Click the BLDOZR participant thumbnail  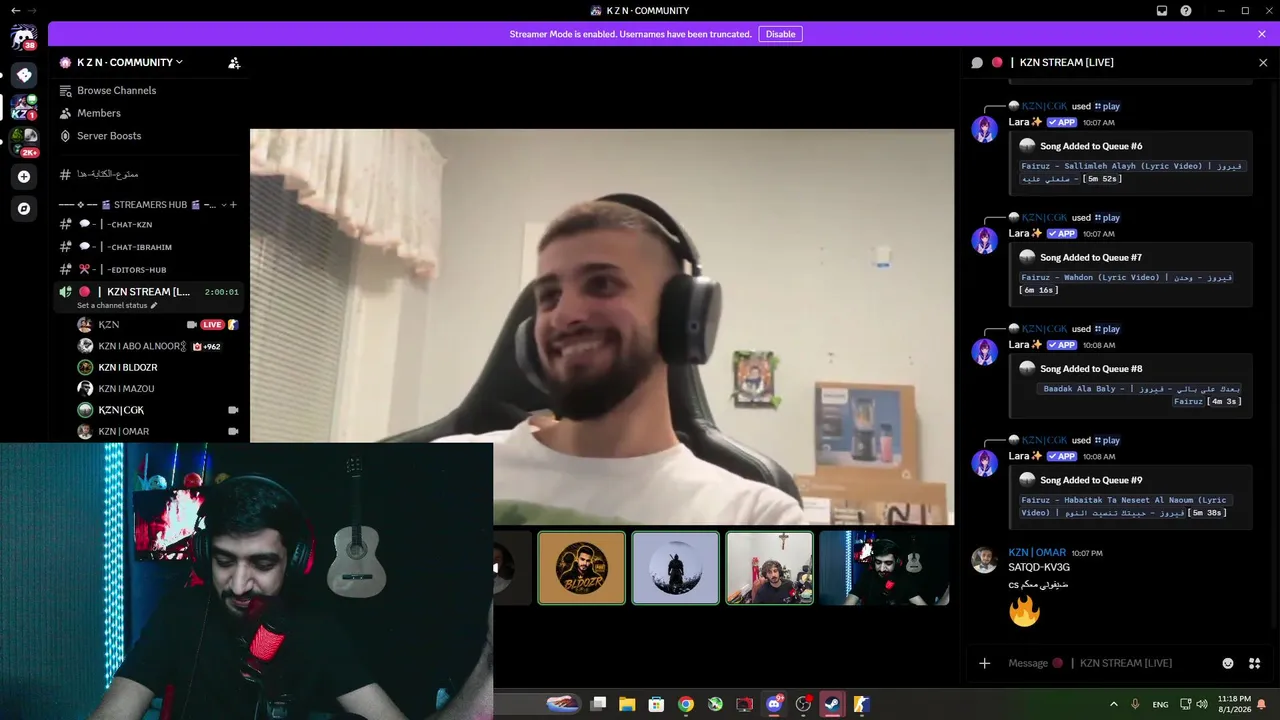(581, 568)
